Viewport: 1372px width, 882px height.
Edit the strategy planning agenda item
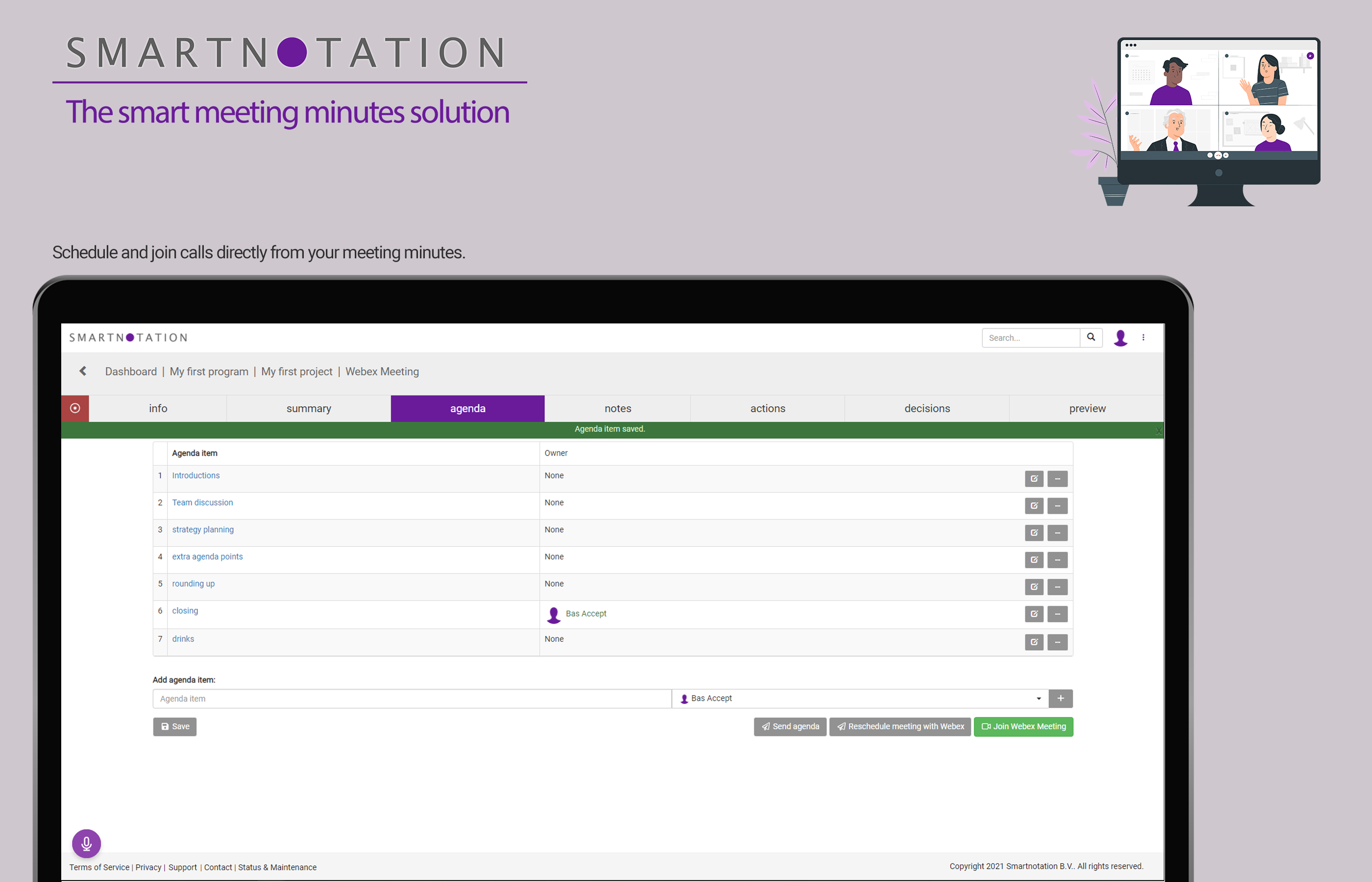click(1033, 533)
